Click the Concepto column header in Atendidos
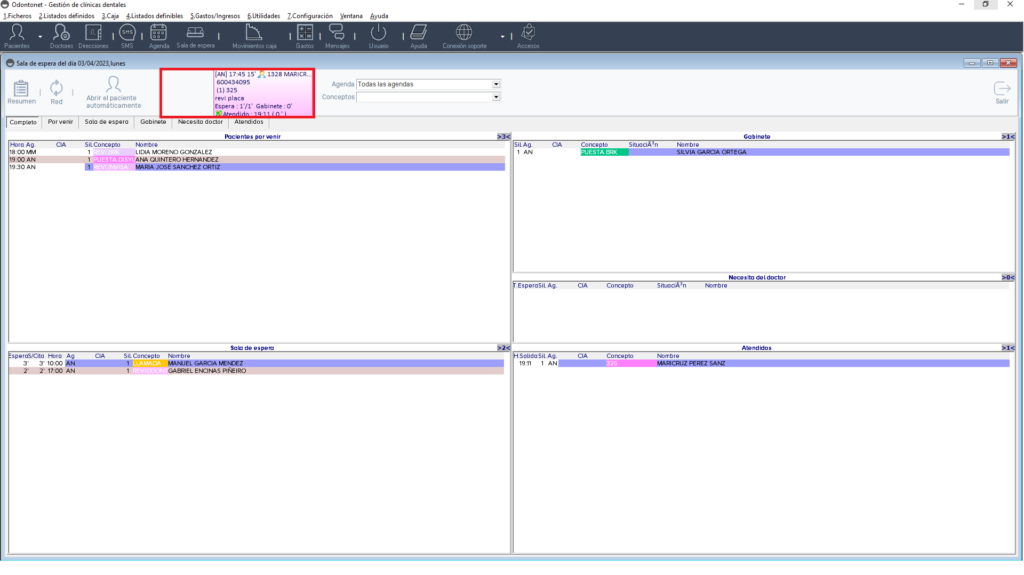The image size is (1024, 575). 620,356
